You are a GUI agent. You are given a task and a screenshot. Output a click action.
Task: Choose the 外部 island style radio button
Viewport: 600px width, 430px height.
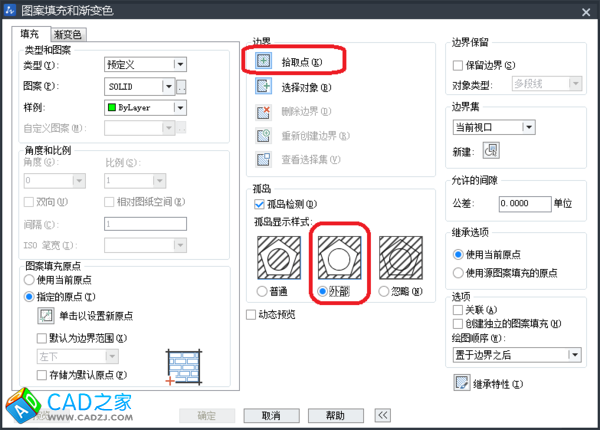click(321, 292)
